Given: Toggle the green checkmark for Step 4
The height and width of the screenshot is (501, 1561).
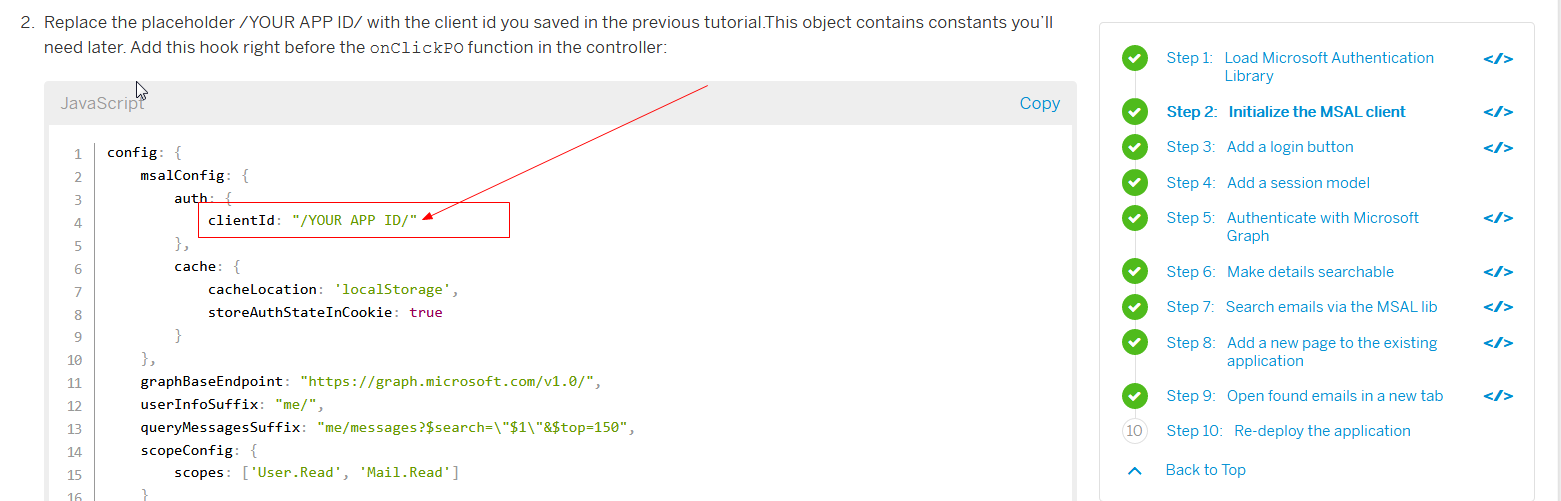Looking at the screenshot, I should pos(1134,183).
